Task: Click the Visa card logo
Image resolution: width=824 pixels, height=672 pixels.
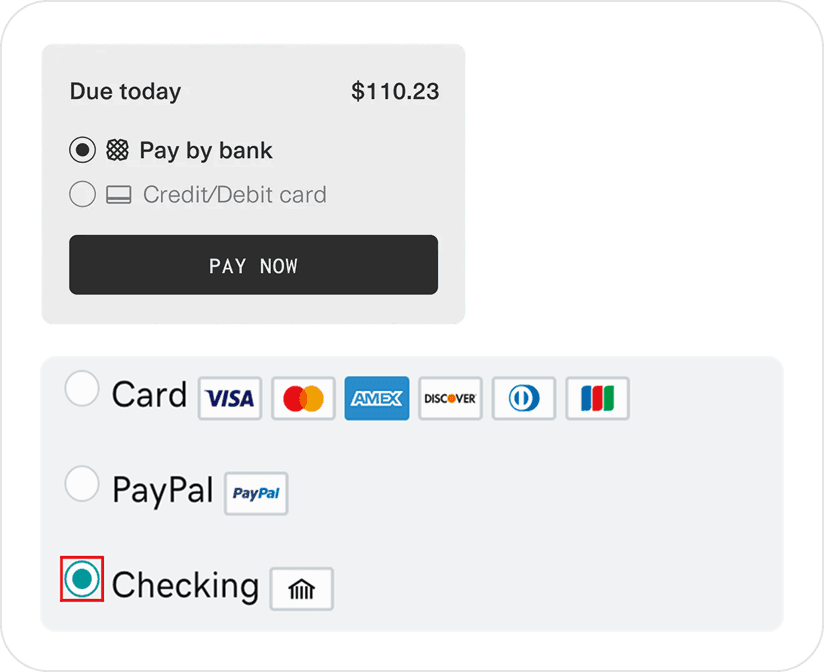Action: (230, 399)
